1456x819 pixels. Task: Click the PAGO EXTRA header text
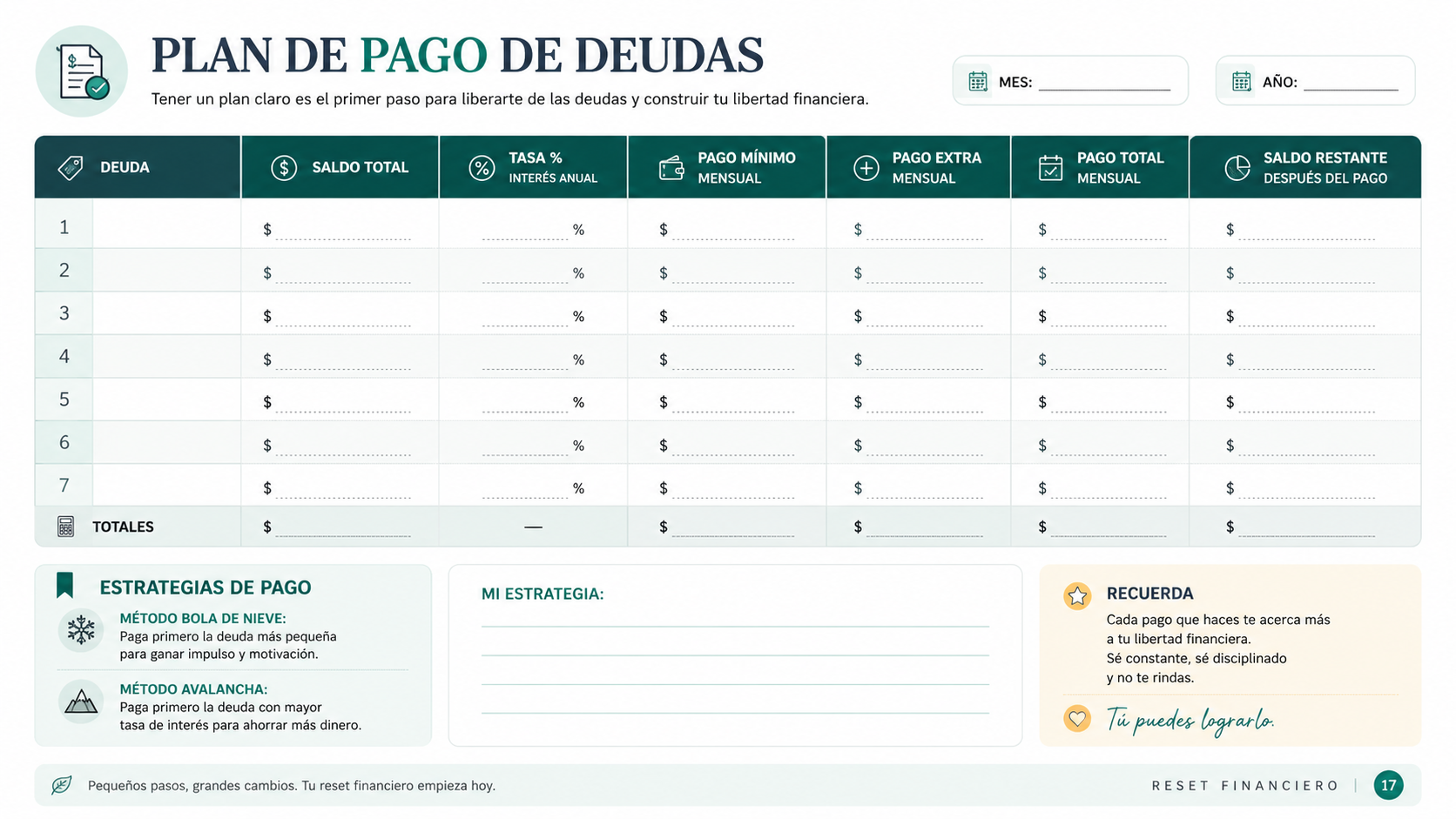click(x=936, y=158)
